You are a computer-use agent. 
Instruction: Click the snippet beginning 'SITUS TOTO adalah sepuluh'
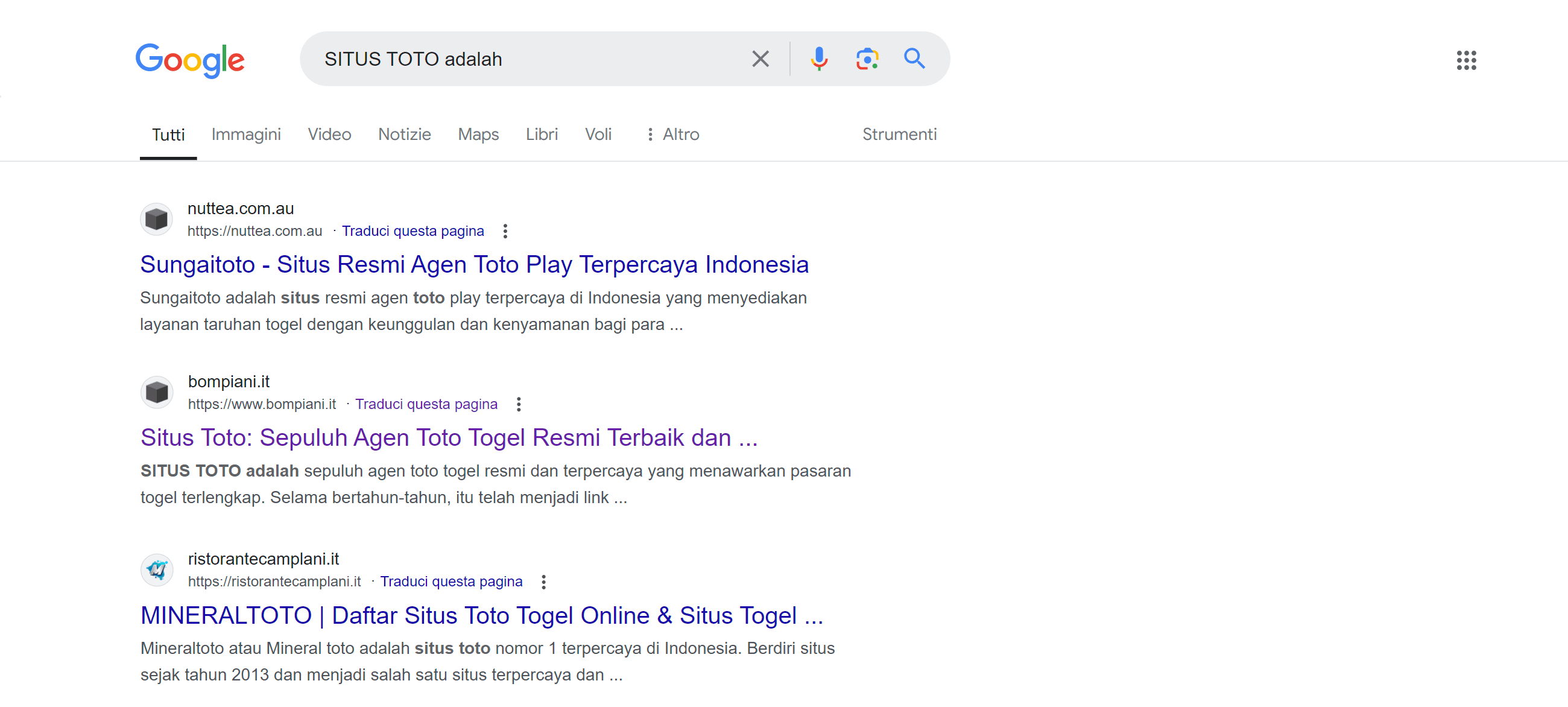[x=496, y=484]
